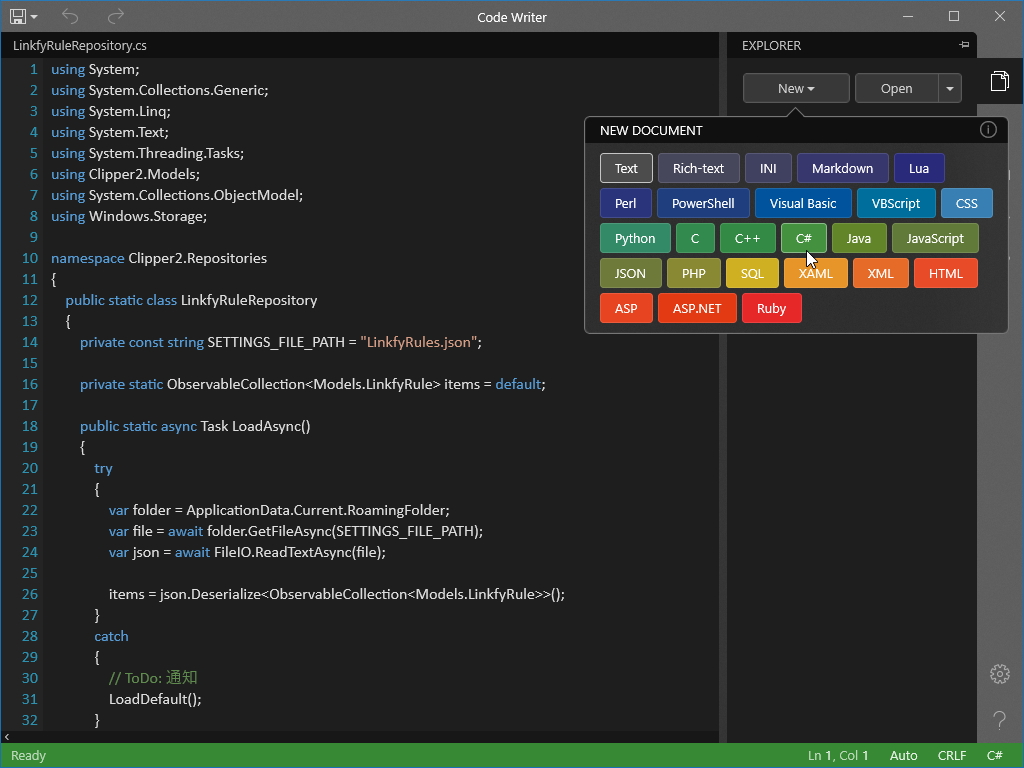This screenshot has width=1024, height=768.
Task: Click the horizontal scrollbar left arrow
Action: click(x=7, y=737)
